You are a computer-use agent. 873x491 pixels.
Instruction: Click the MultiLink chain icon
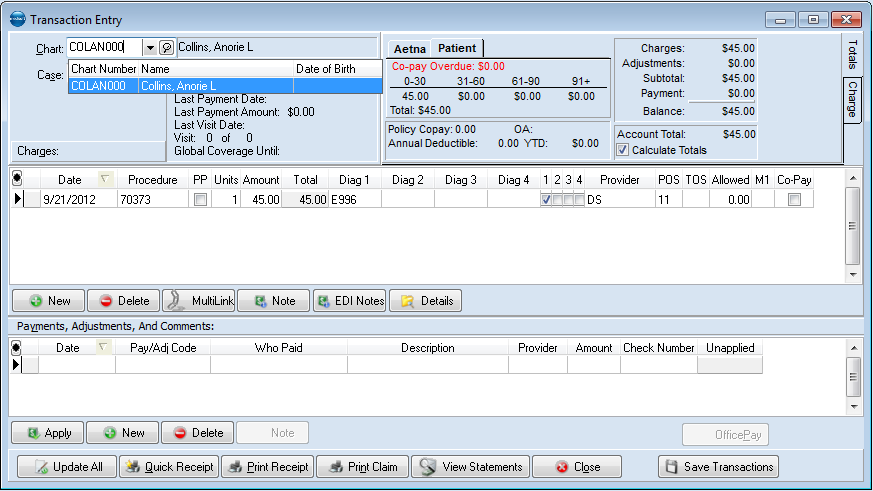pyautogui.click(x=175, y=301)
